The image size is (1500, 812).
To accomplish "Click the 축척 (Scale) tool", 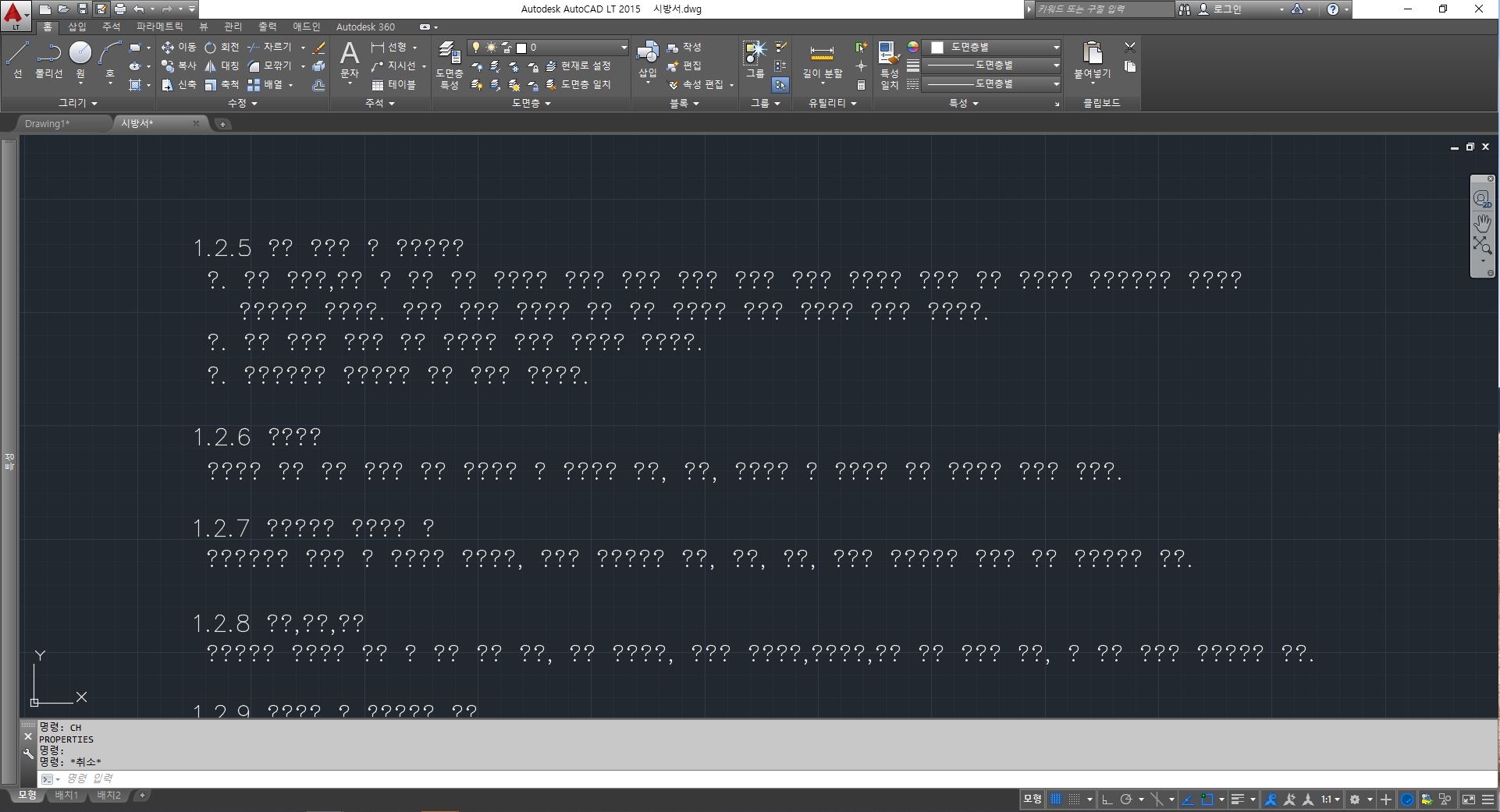I will coord(222,85).
